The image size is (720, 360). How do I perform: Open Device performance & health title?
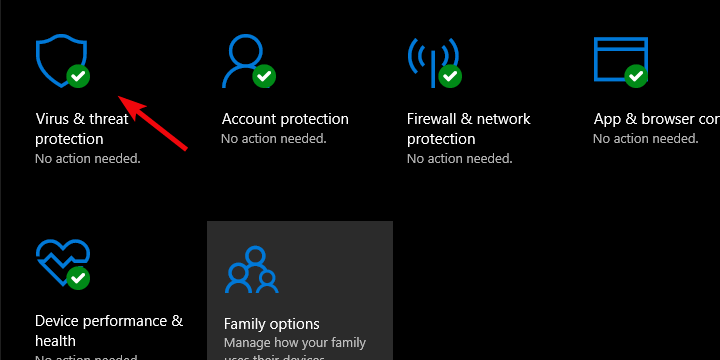109,331
